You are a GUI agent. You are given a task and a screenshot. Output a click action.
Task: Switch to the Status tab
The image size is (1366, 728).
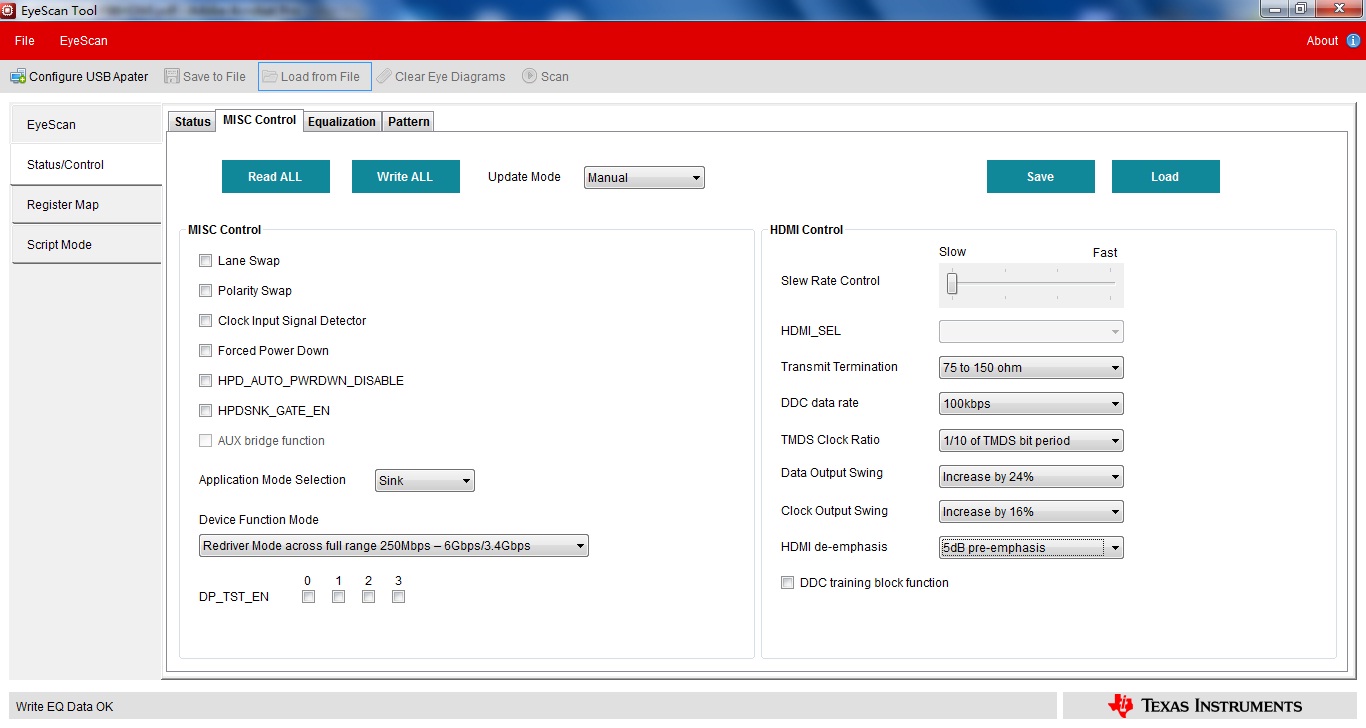(x=193, y=122)
